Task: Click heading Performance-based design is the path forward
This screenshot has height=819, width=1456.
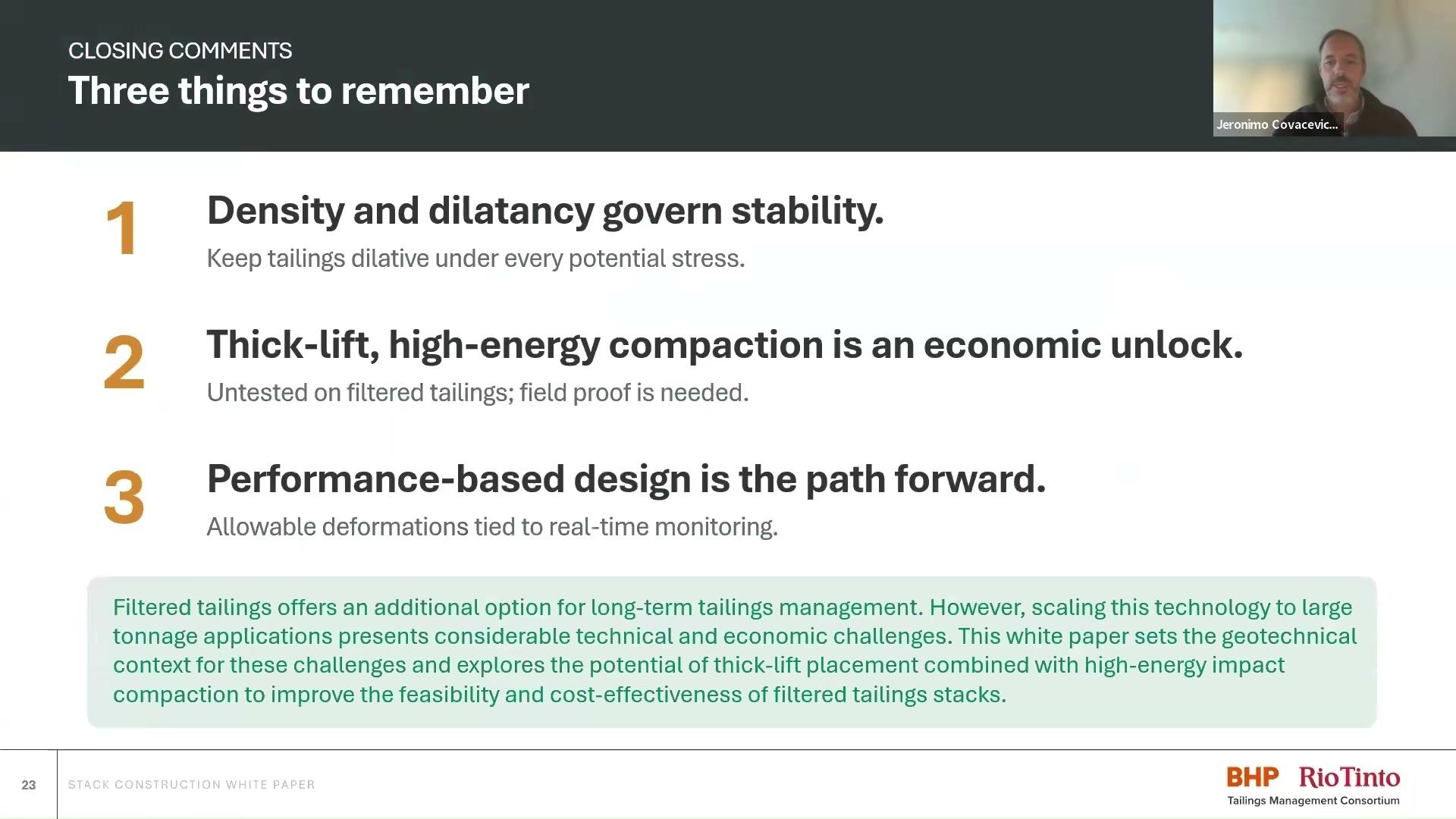Action: [626, 479]
